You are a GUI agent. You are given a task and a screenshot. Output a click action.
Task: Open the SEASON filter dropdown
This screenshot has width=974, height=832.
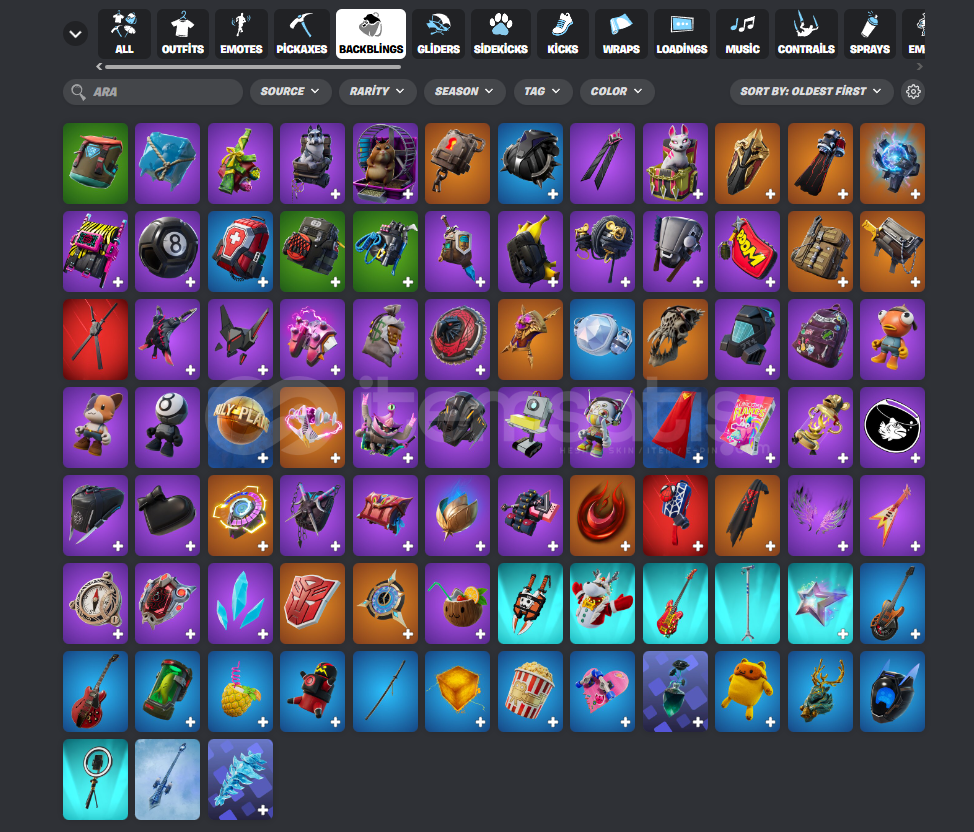pos(464,91)
